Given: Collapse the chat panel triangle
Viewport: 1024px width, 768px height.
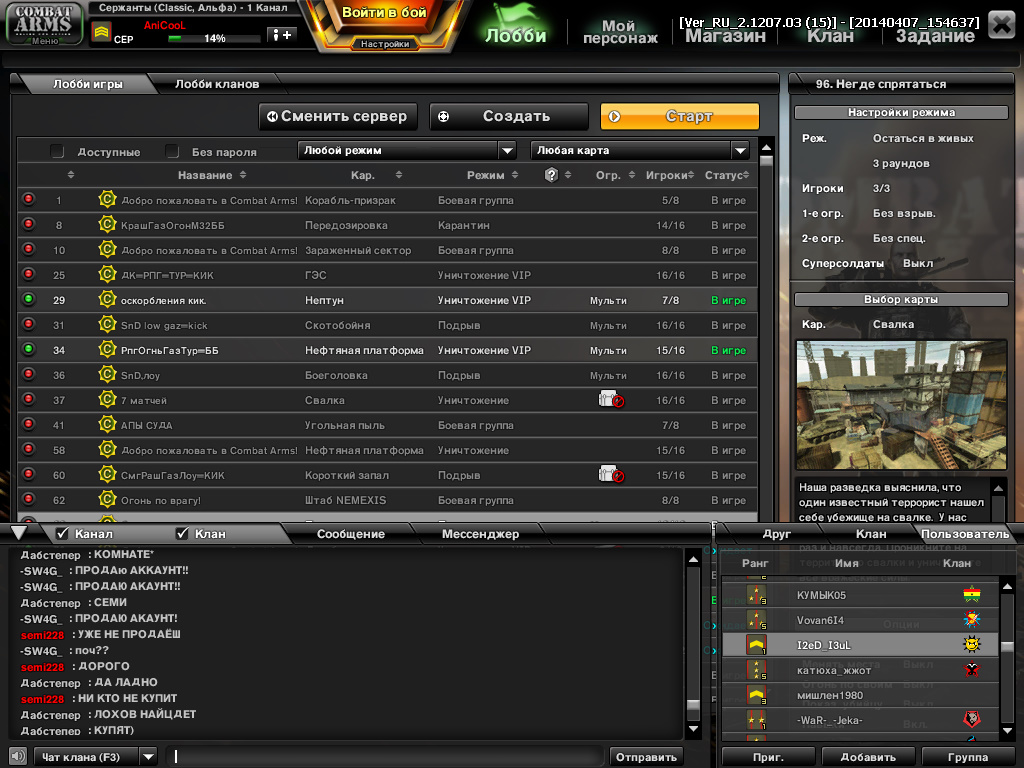Looking at the screenshot, I should pos(19,533).
